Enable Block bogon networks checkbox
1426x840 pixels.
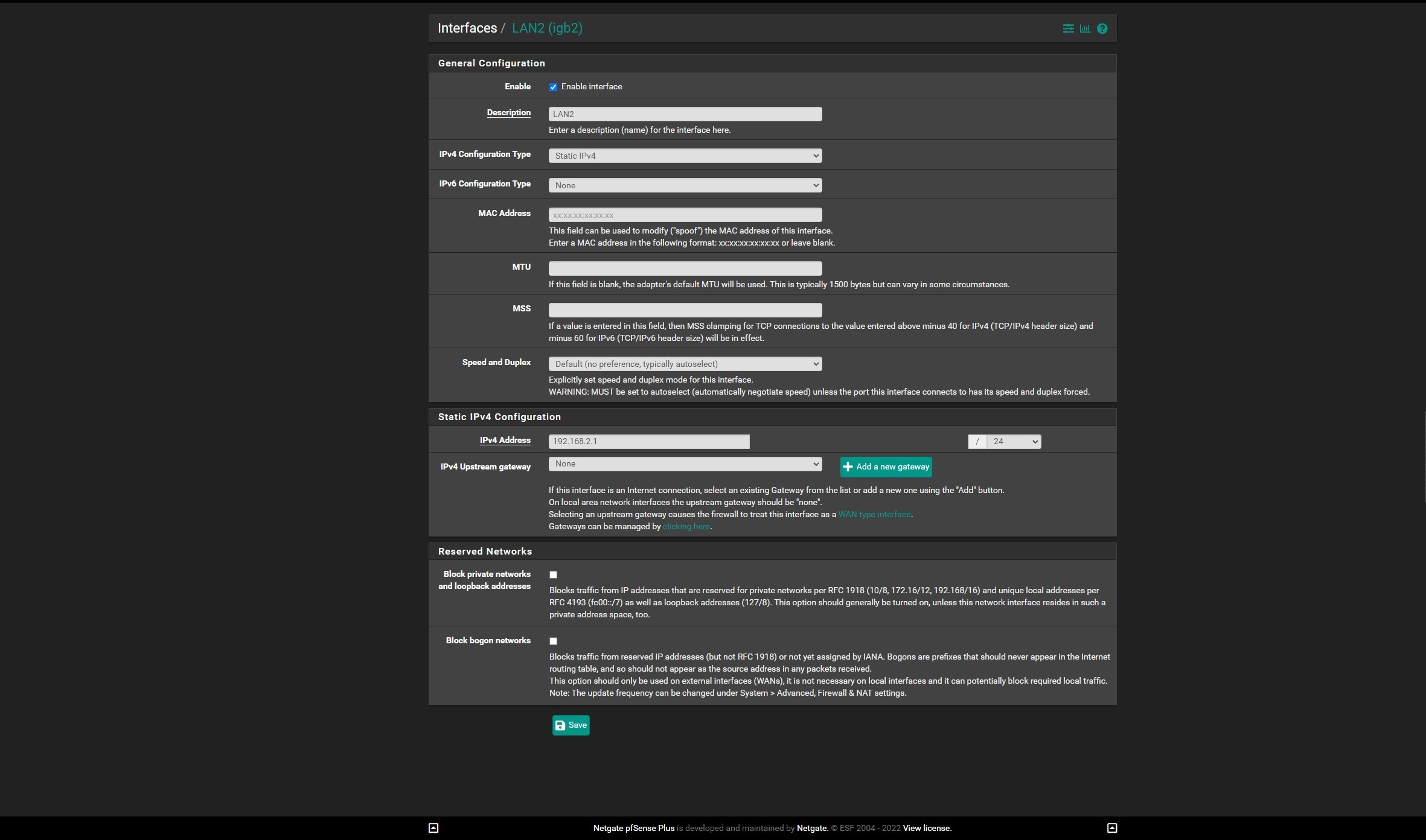click(553, 641)
